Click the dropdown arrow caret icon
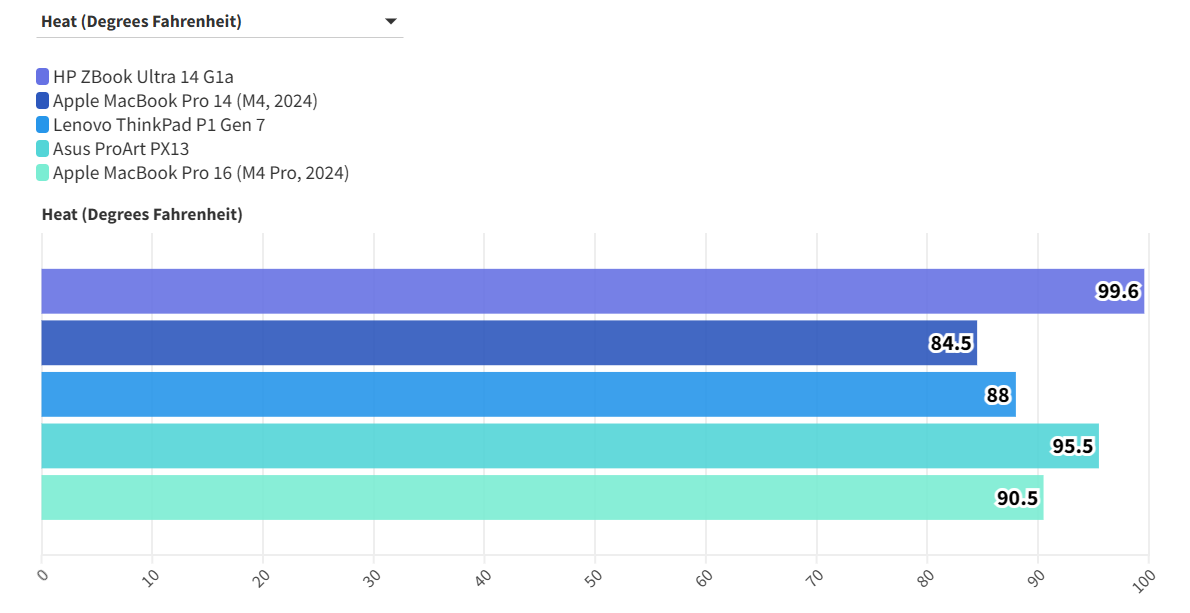Image resolution: width=1190 pixels, height=613 pixels. click(x=391, y=21)
